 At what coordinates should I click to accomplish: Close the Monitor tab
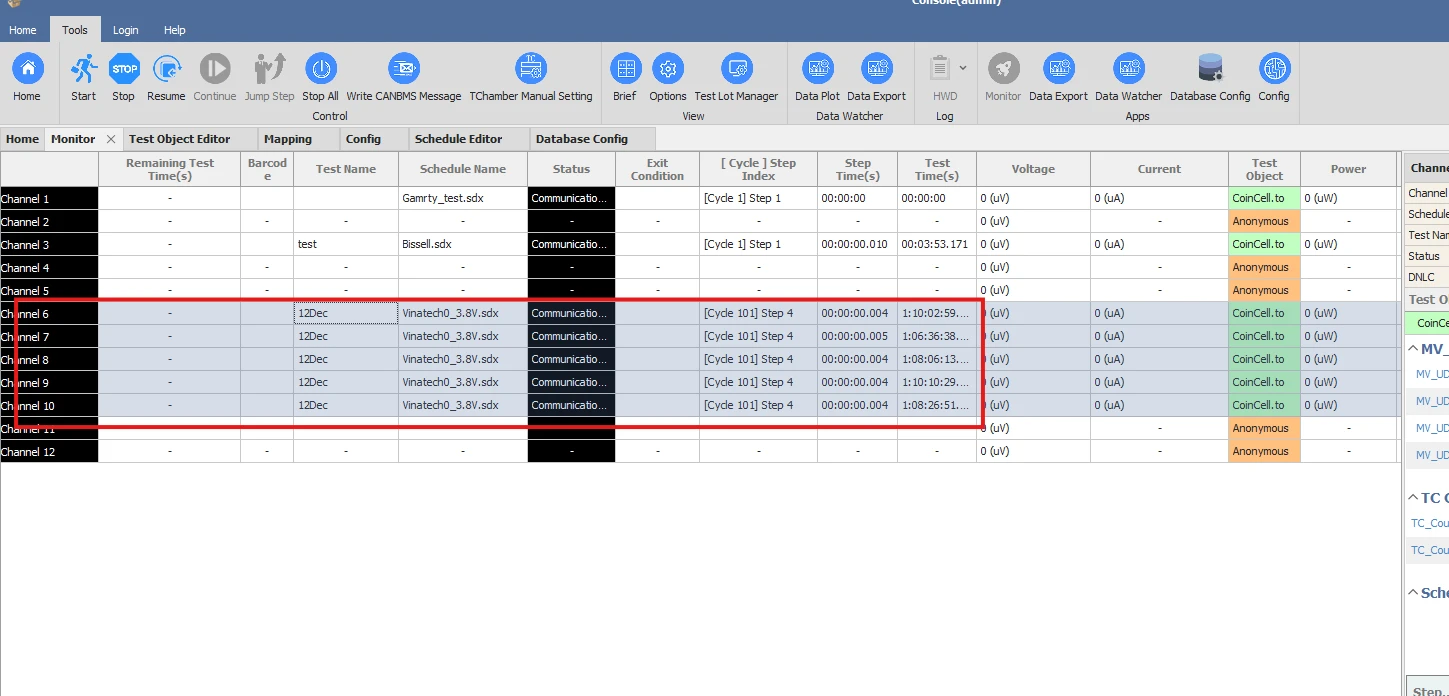111,139
